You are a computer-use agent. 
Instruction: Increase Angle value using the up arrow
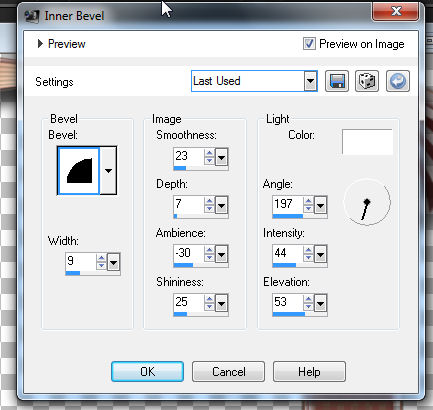point(308,201)
